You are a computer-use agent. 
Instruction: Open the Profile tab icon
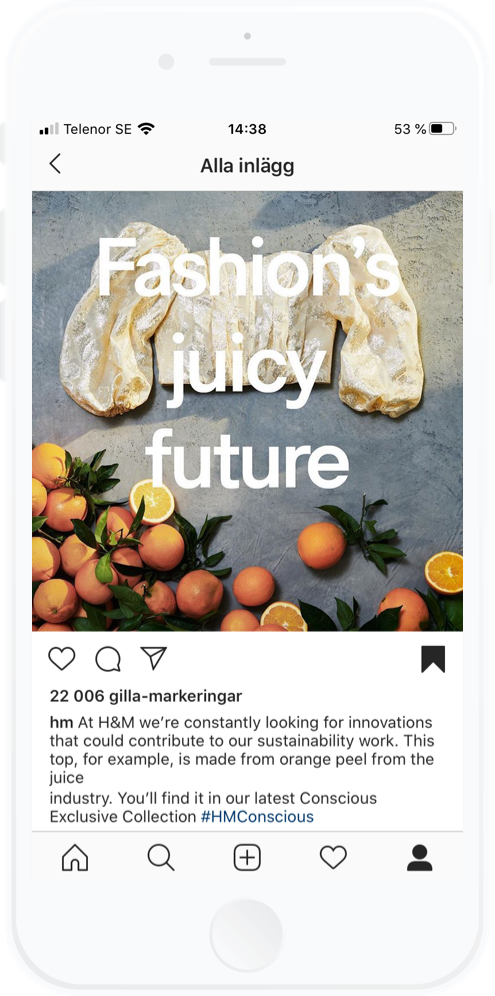[419, 858]
